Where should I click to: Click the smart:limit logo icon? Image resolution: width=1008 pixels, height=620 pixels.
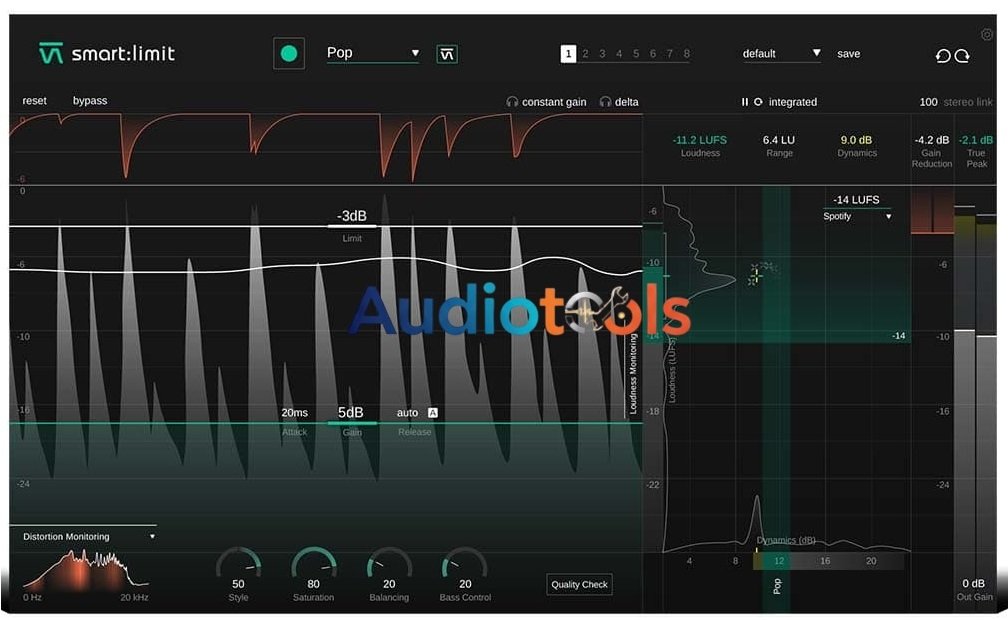click(50, 54)
